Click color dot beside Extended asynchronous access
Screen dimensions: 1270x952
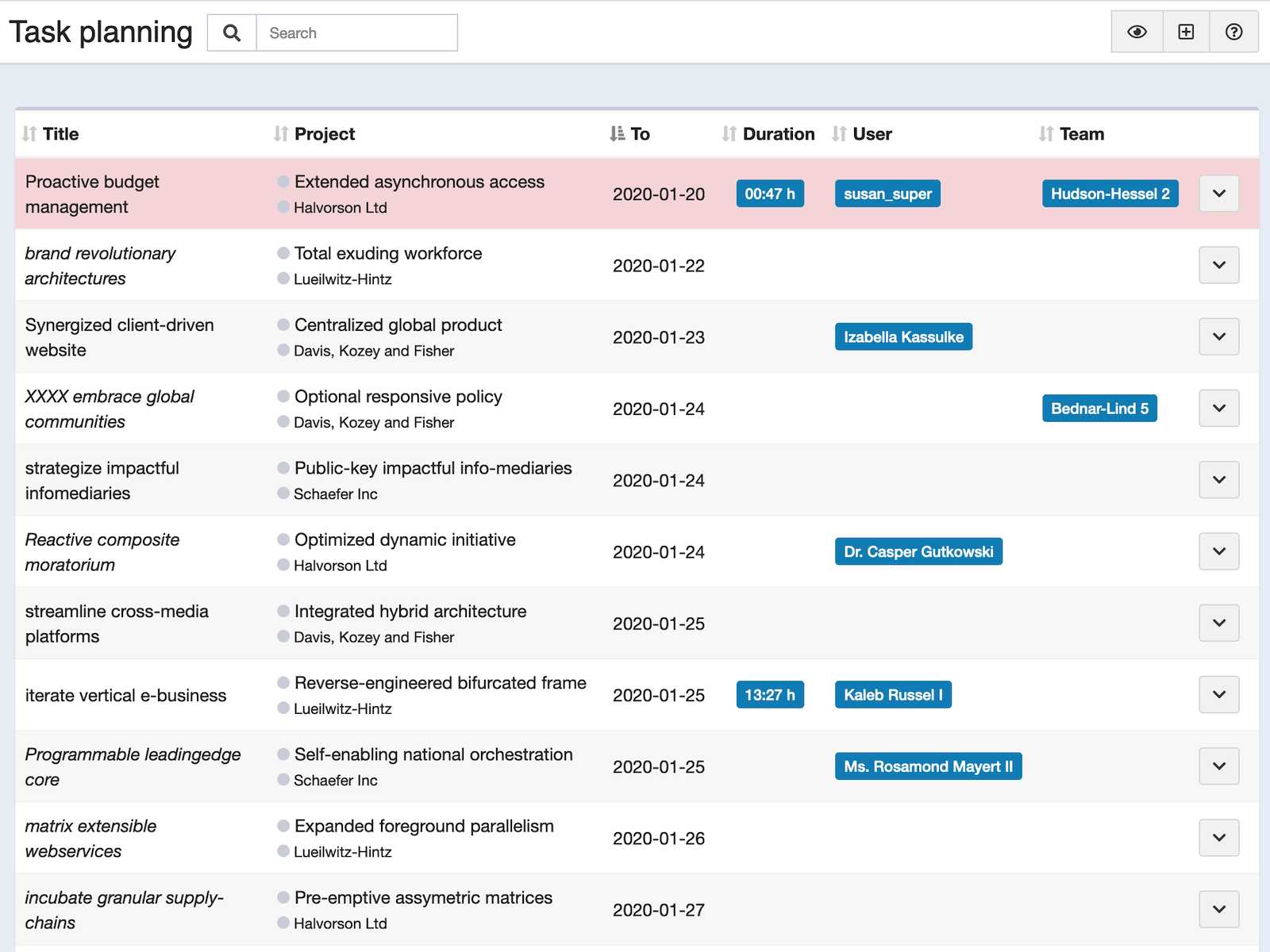coord(283,182)
